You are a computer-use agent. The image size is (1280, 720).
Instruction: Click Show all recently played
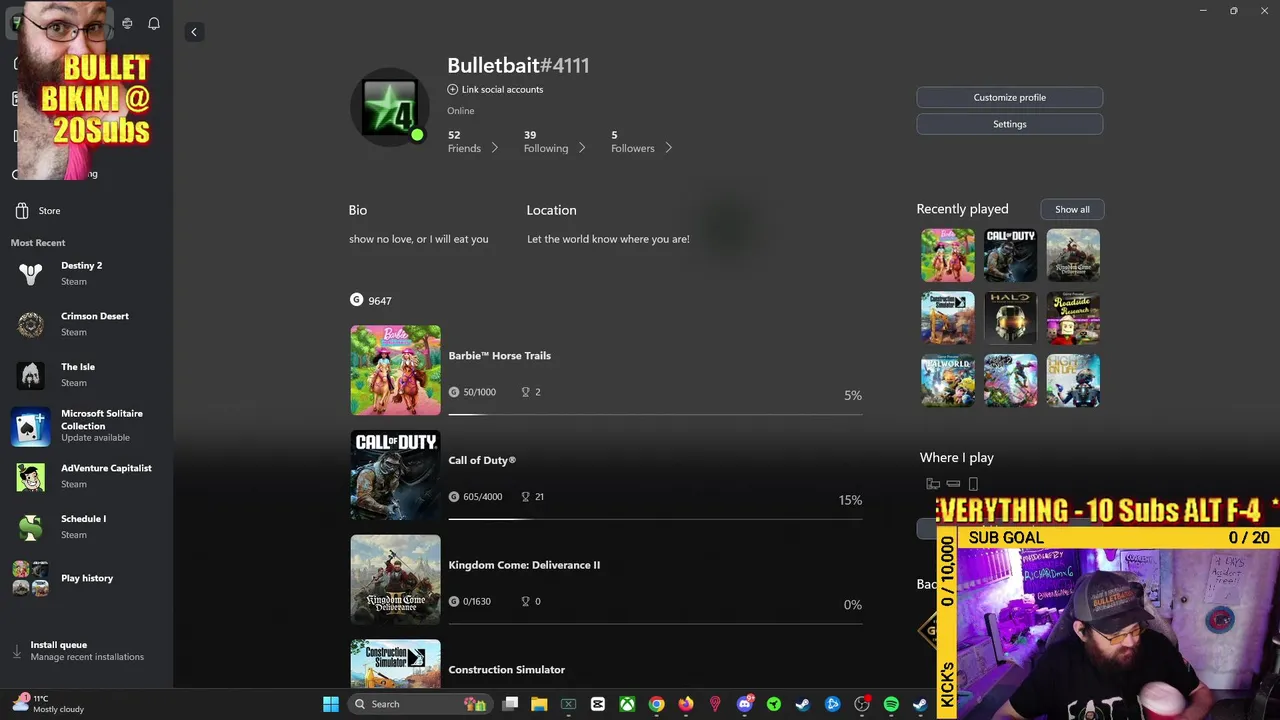coord(1072,209)
